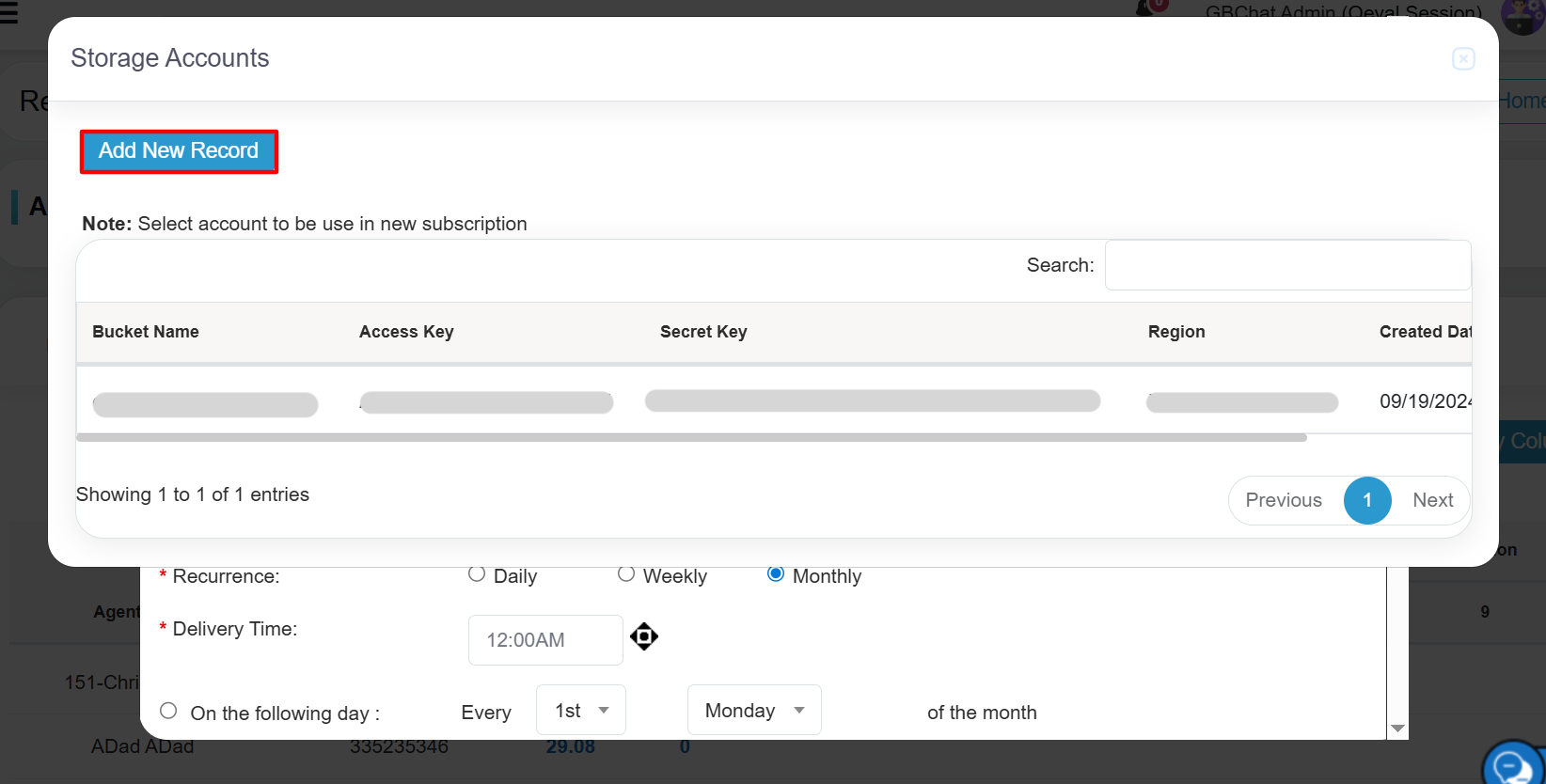Expand the Monday weekday dropdown
The width and height of the screenshot is (1546, 784).
point(754,711)
